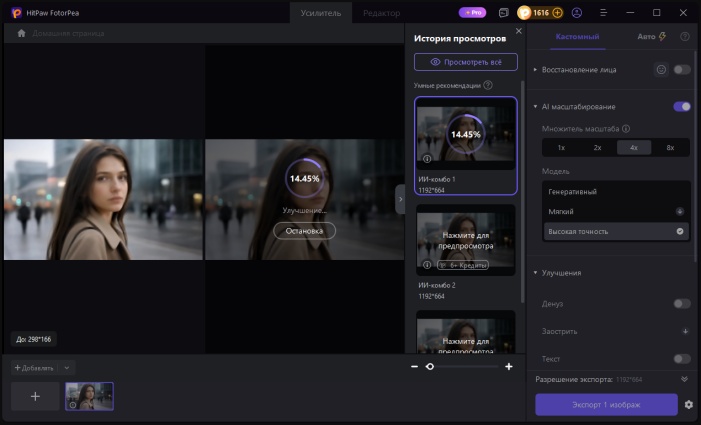Click the zoom slider handle
The height and width of the screenshot is (425, 701).
click(x=430, y=366)
